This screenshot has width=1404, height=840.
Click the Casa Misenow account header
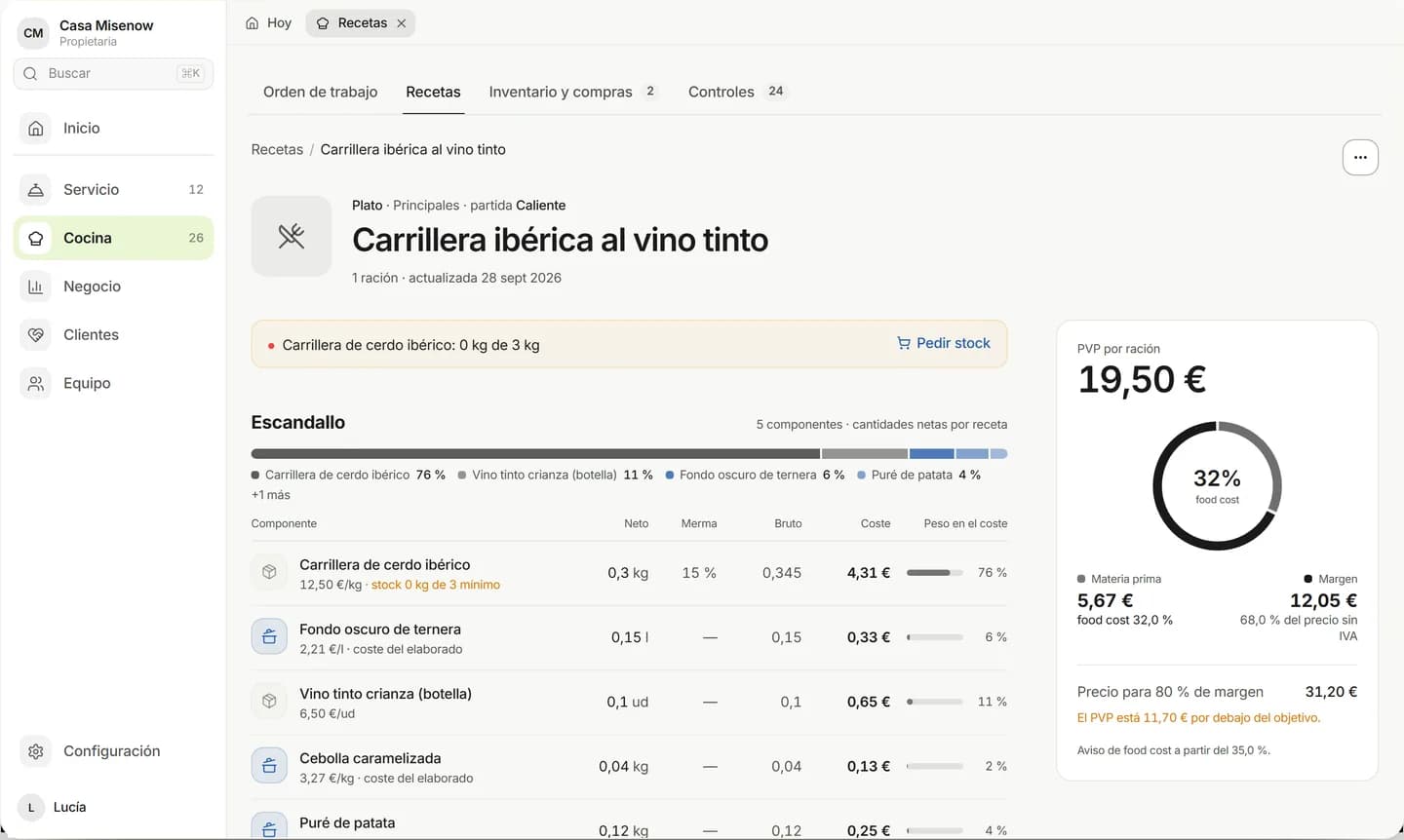tap(112, 32)
